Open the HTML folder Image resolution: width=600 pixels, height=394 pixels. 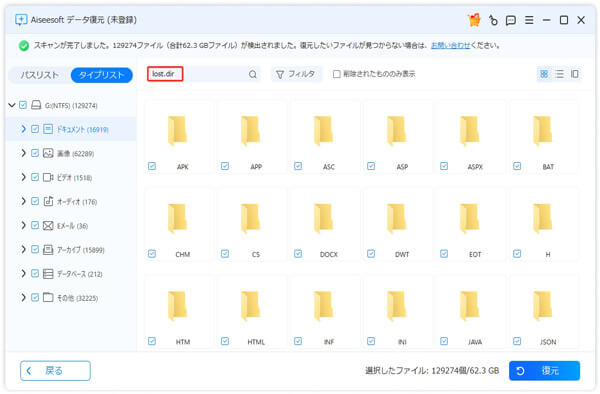pos(250,306)
